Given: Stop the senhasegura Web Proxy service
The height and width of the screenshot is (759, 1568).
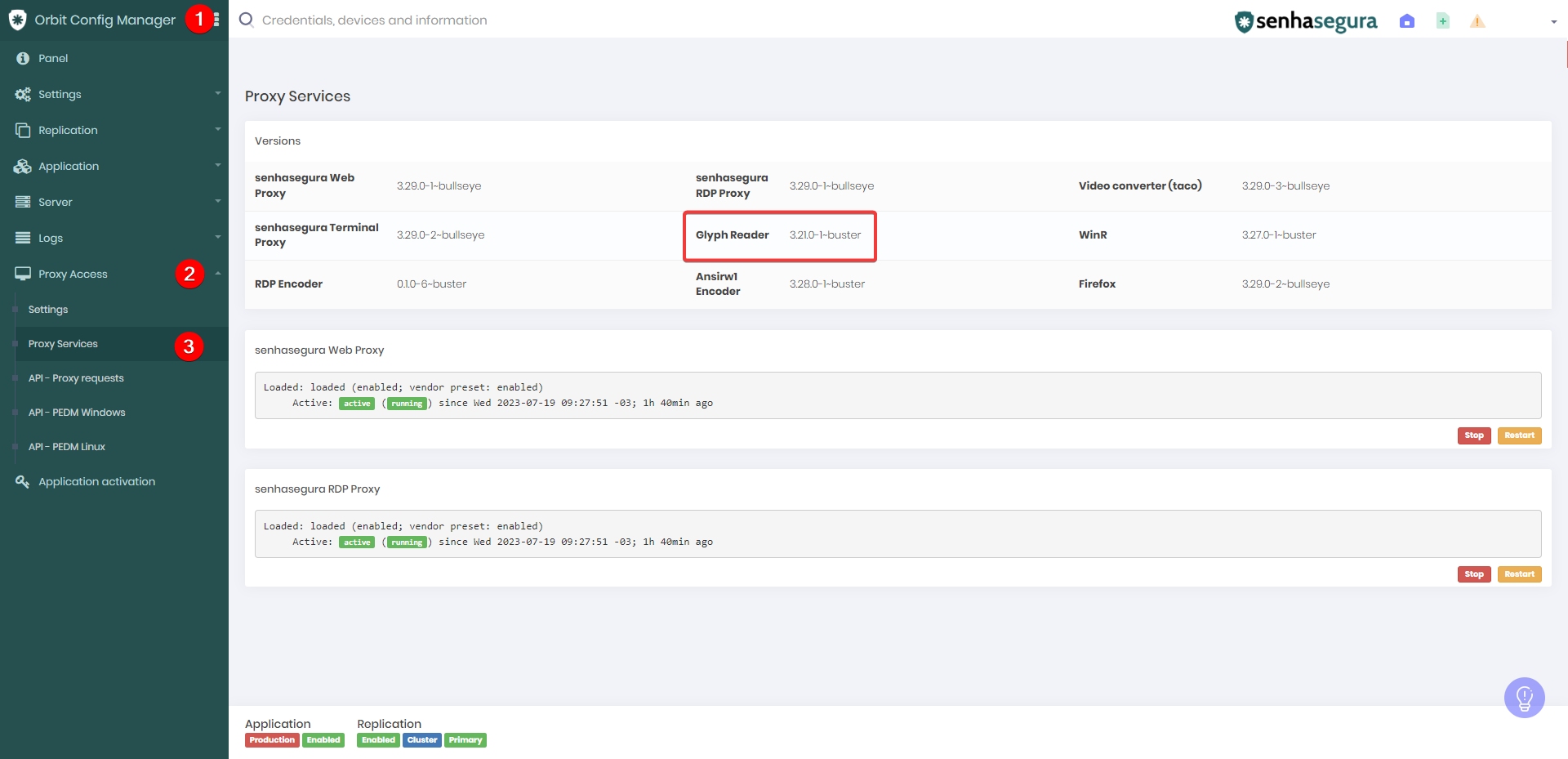Looking at the screenshot, I should coord(1474,435).
